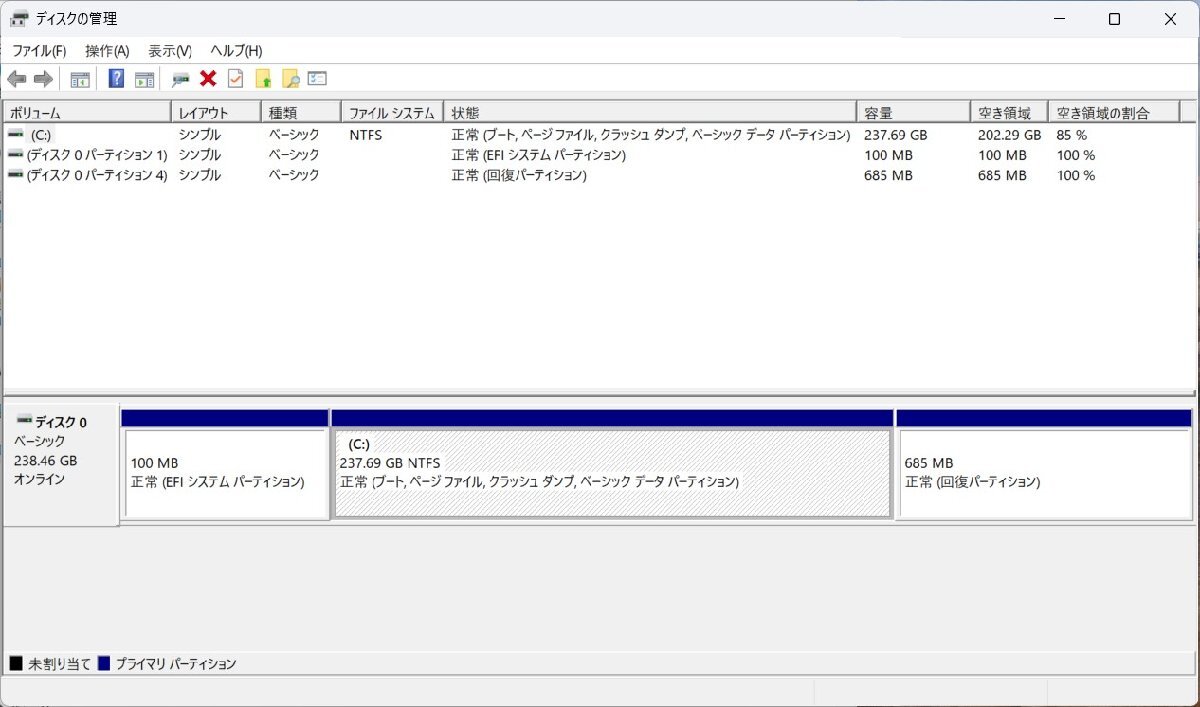Screen dimensions: 1200x707
Task: Open the ヘルプ(H) menu
Action: point(236,51)
